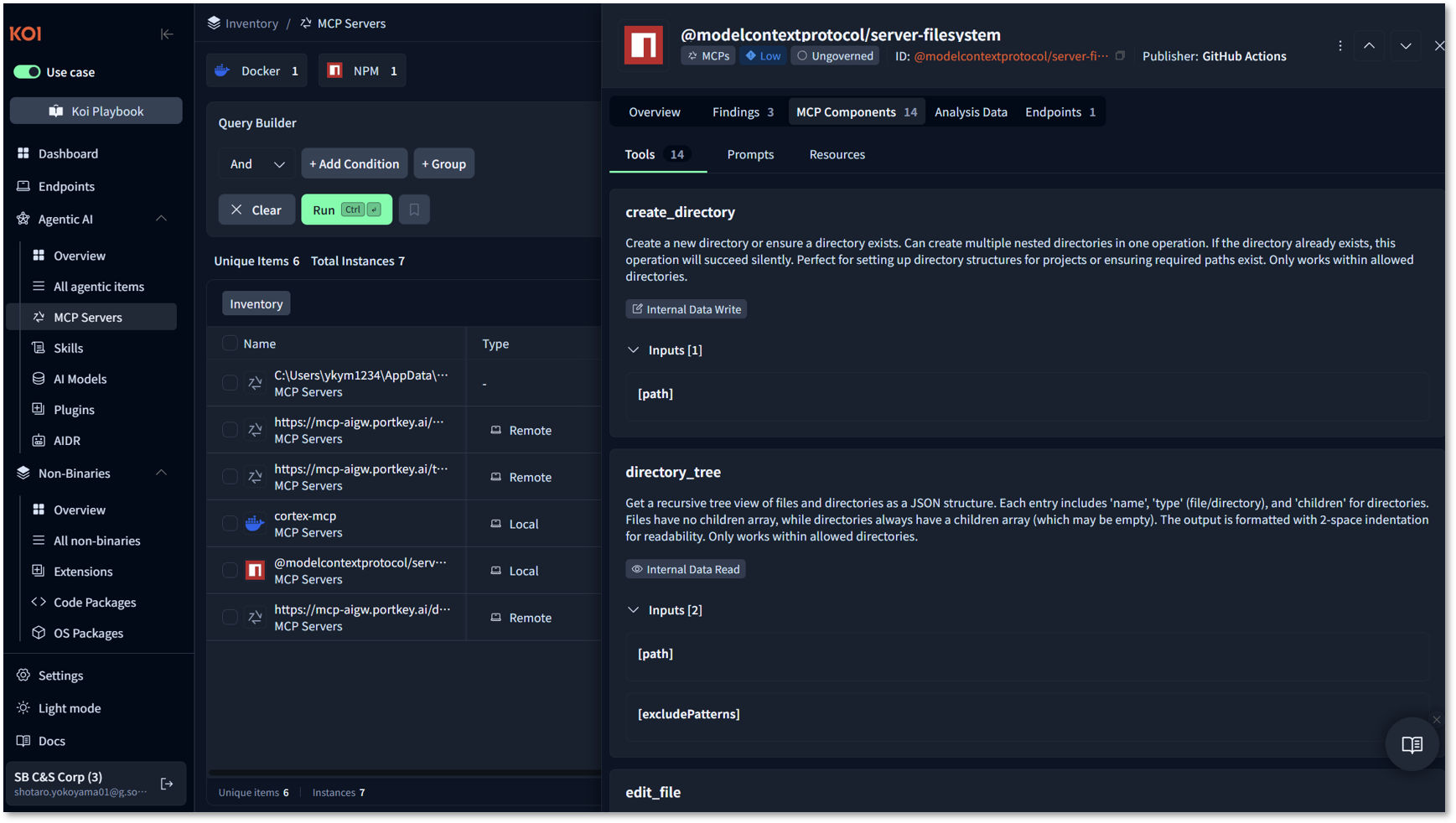Clear the query builder
The image size is (1456, 823).
pos(256,210)
